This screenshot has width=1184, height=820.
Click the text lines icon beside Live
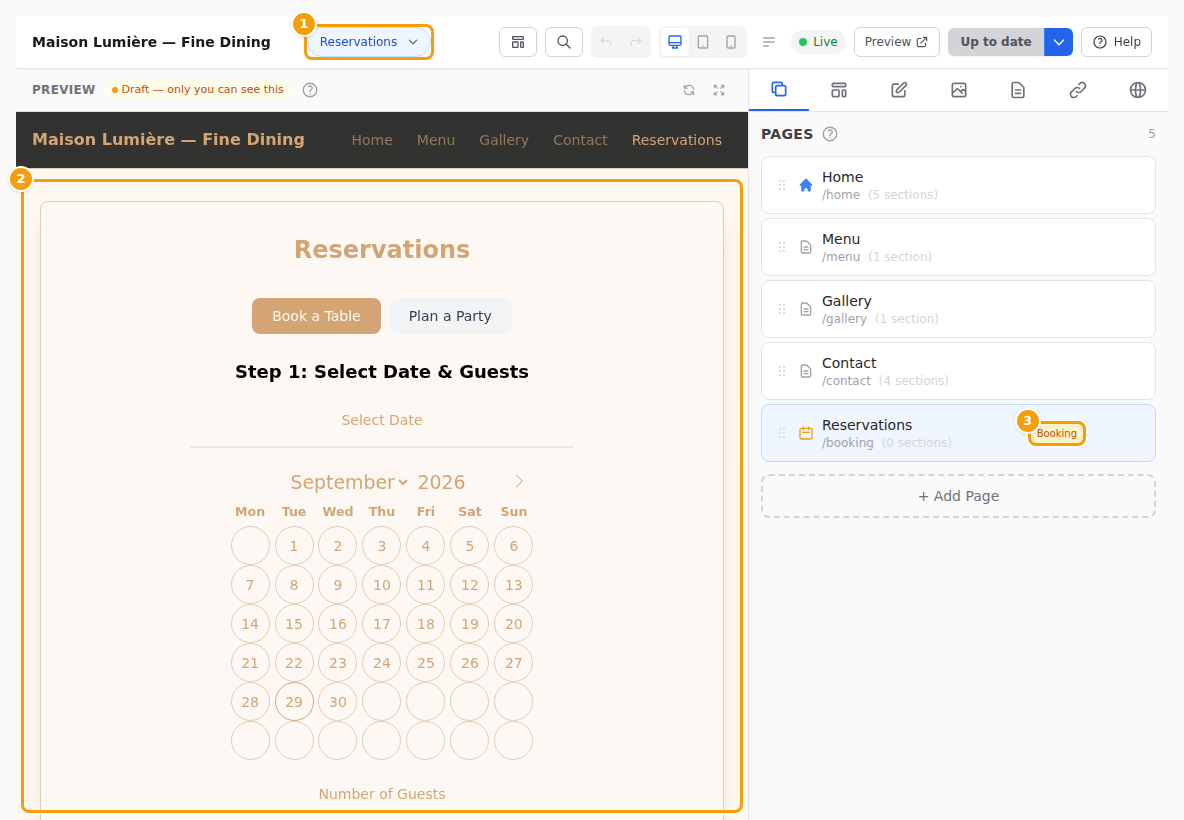click(x=769, y=42)
